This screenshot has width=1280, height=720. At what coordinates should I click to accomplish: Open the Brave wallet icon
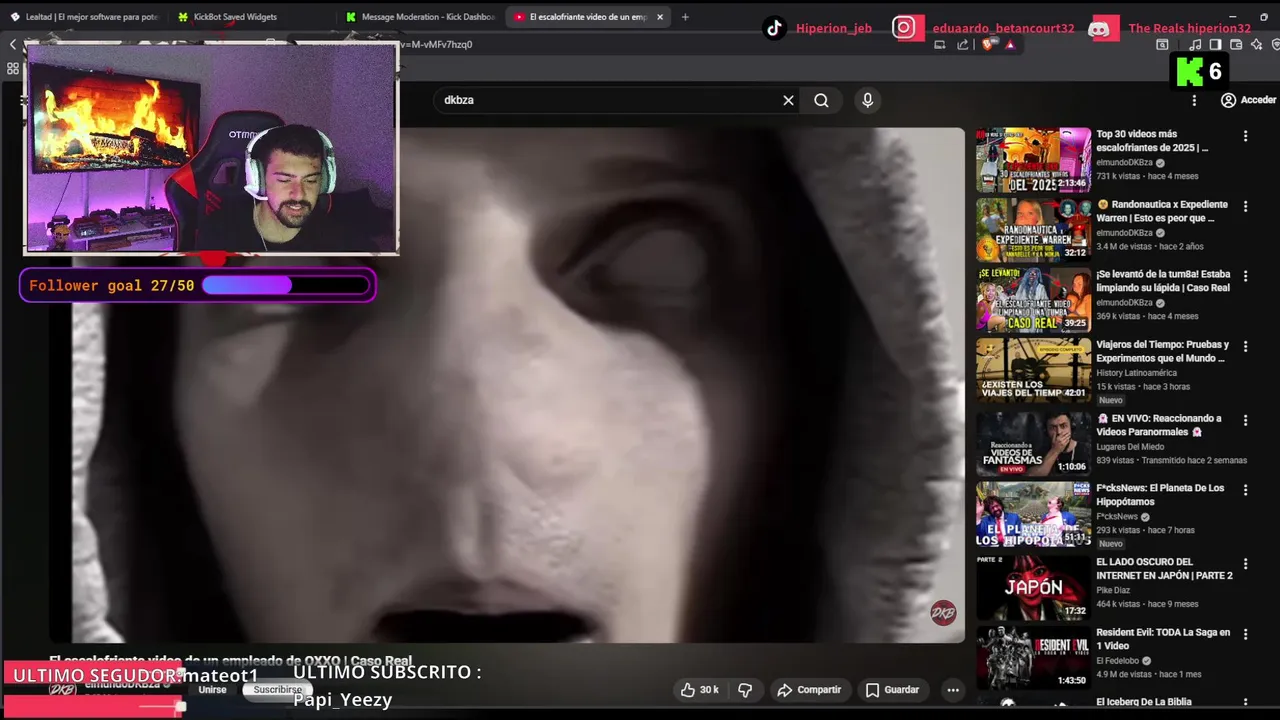(1236, 44)
